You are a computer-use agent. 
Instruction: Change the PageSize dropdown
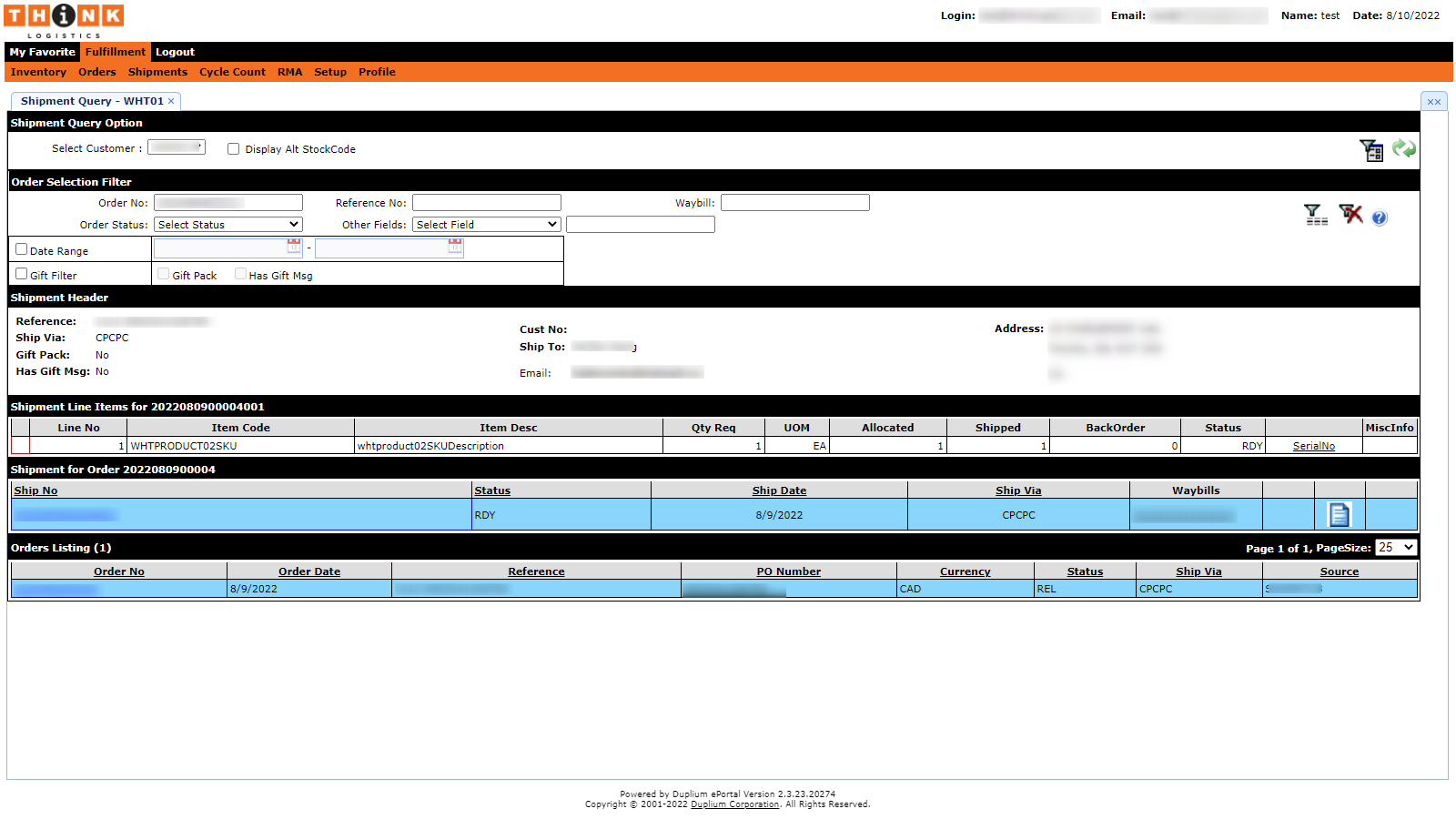click(x=1396, y=547)
